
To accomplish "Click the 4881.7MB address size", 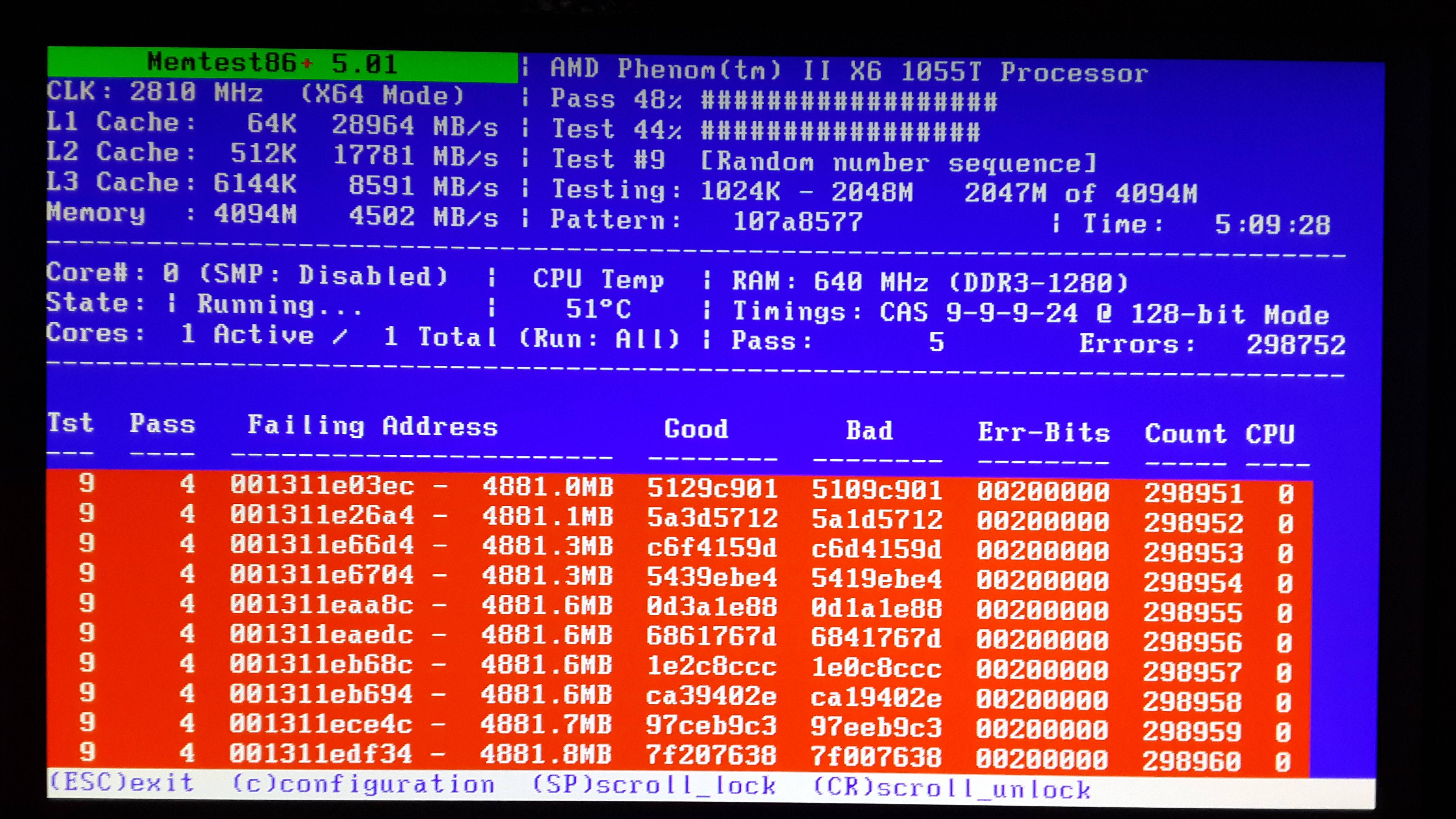I will tap(546, 724).
